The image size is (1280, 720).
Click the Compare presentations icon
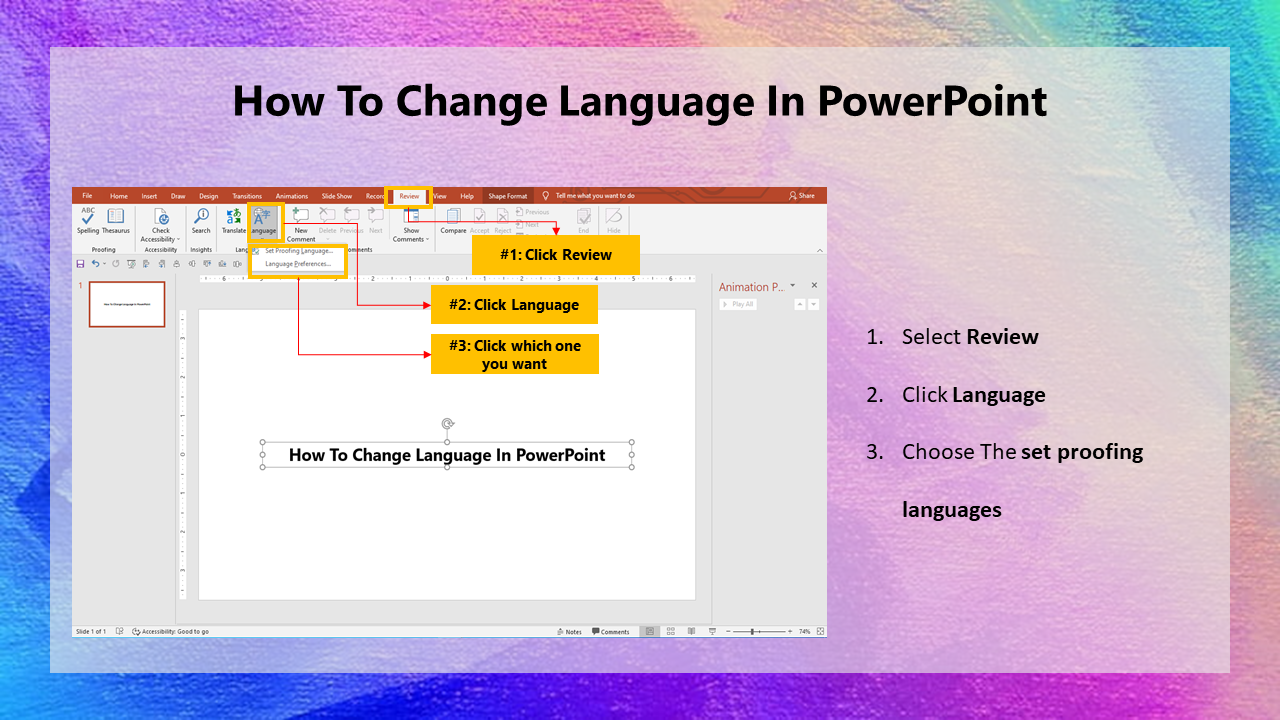coord(454,216)
